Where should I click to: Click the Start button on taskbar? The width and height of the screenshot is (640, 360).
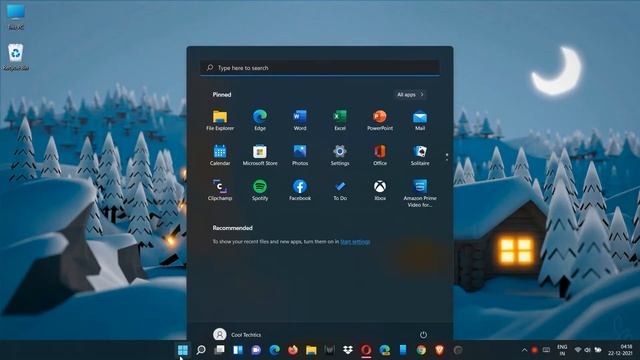click(x=182, y=350)
